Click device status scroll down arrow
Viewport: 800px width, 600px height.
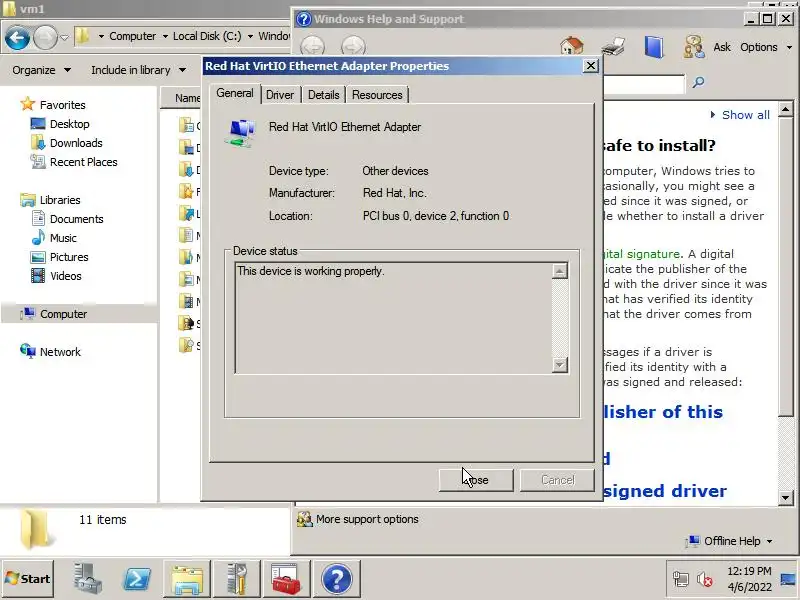[x=560, y=364]
